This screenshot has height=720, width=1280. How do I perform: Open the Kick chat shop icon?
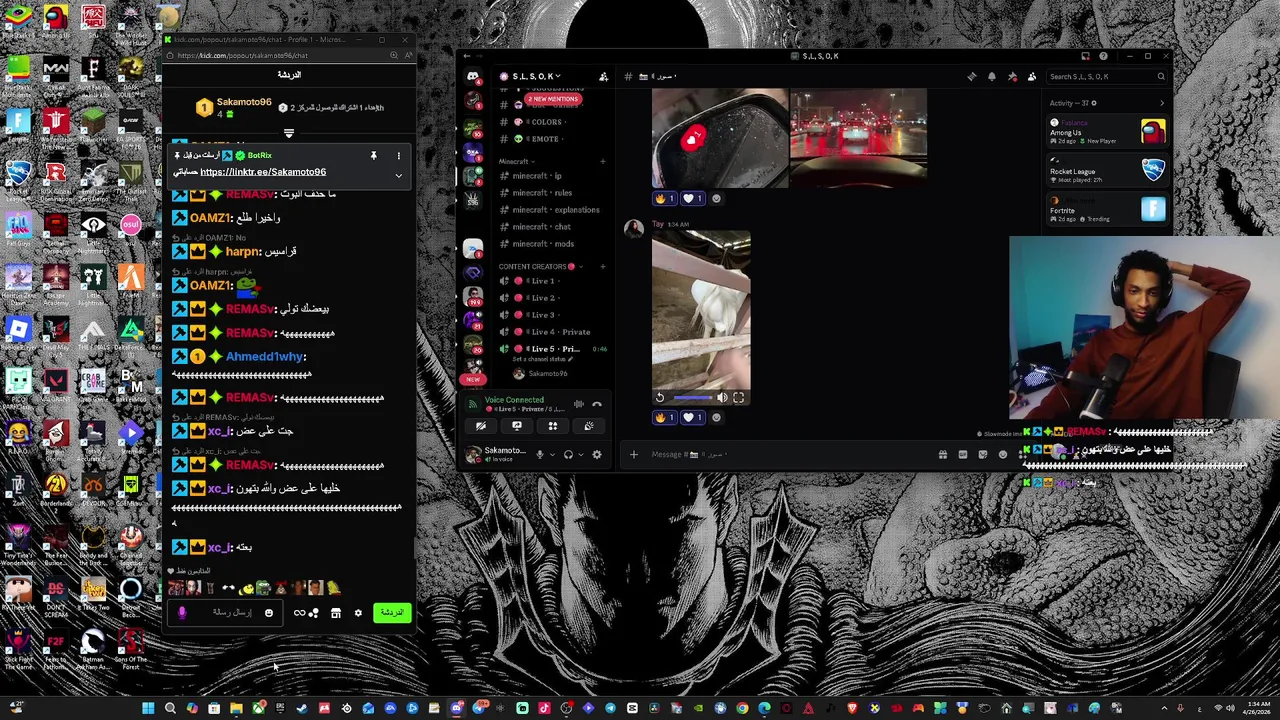pos(336,613)
